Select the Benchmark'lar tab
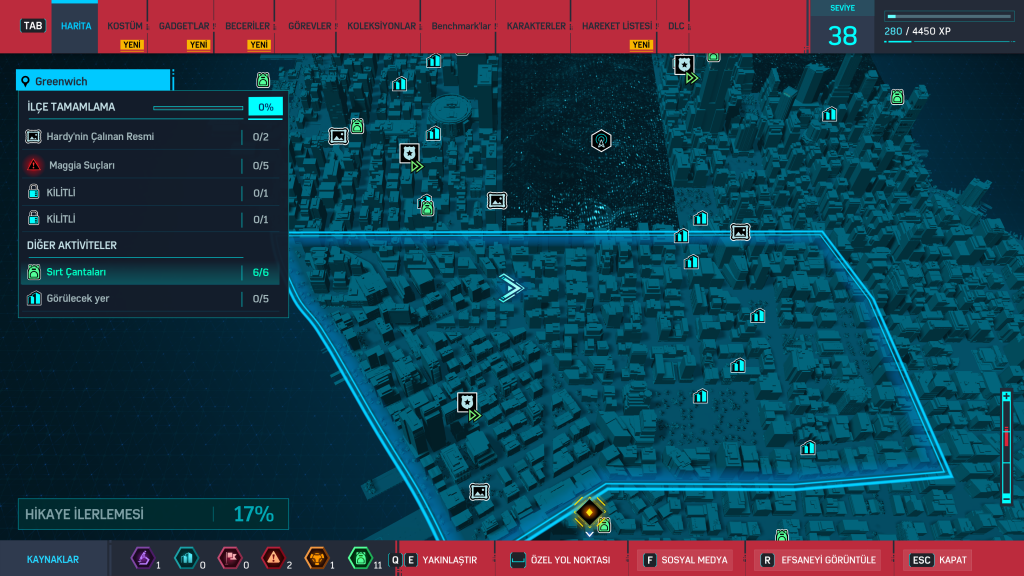1024x576 pixels. coord(460,26)
